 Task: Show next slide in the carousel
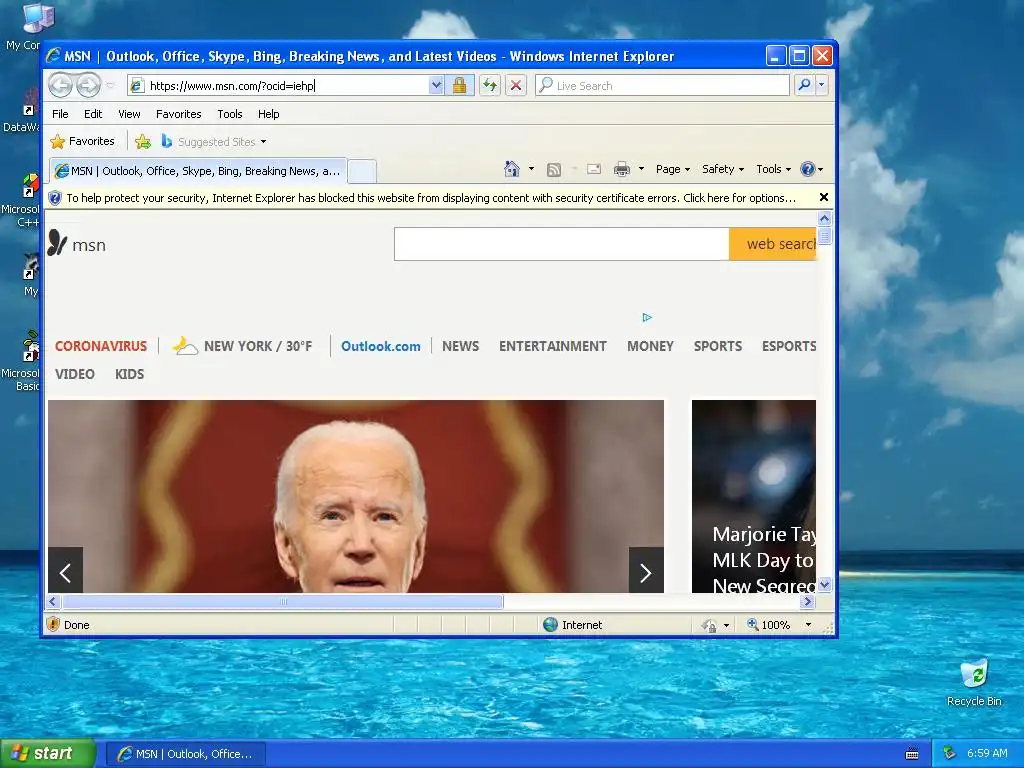646,570
